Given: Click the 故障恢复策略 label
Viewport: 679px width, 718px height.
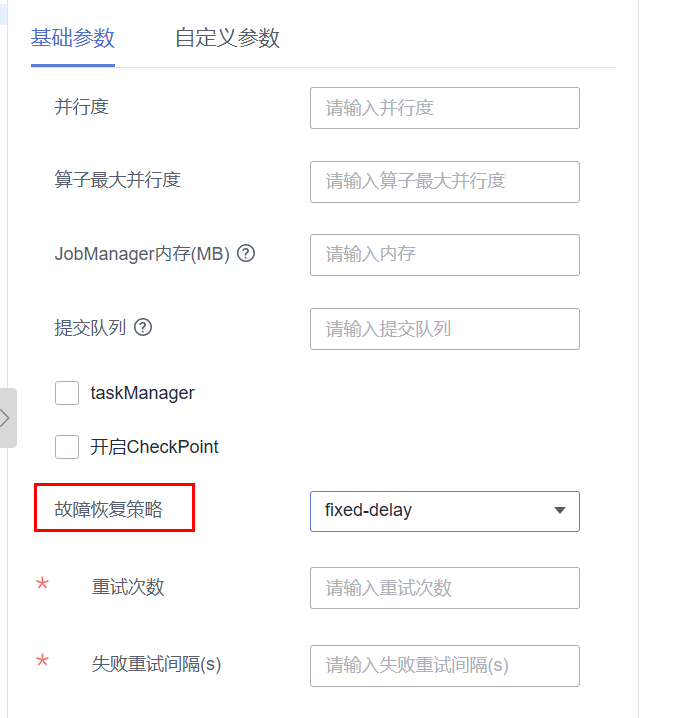Looking at the screenshot, I should 109,509.
